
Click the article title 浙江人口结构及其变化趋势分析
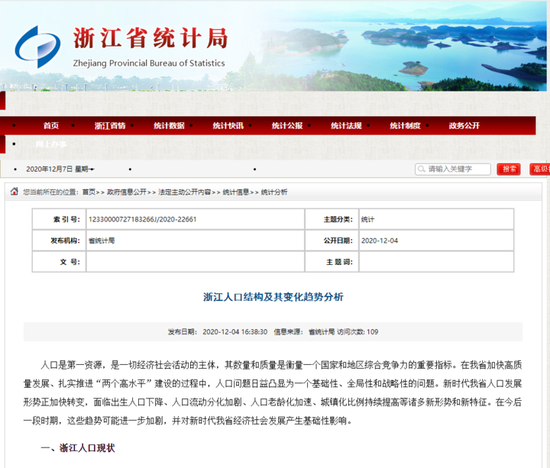click(x=273, y=297)
